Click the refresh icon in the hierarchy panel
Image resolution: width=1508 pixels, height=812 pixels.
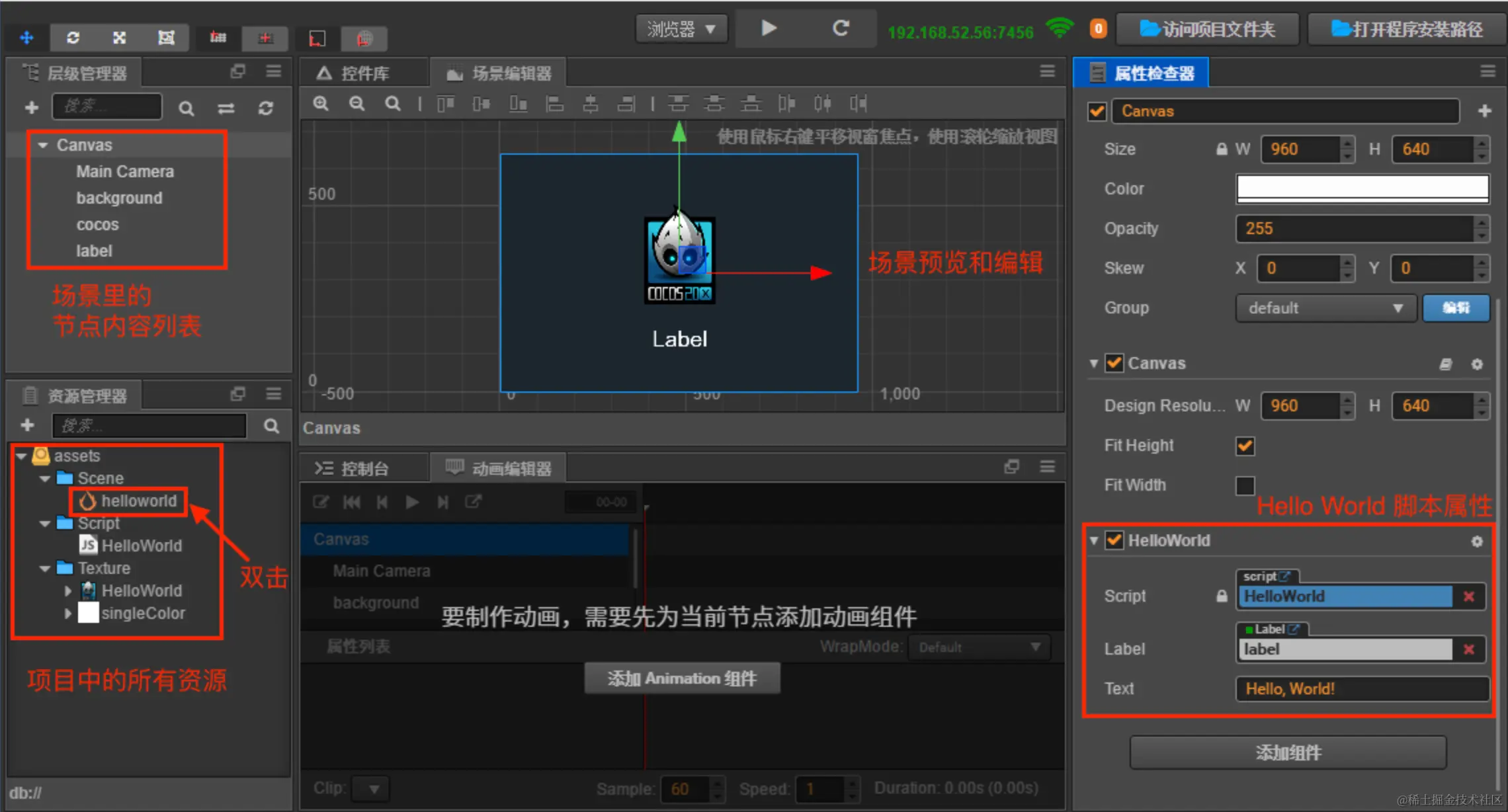[x=266, y=108]
